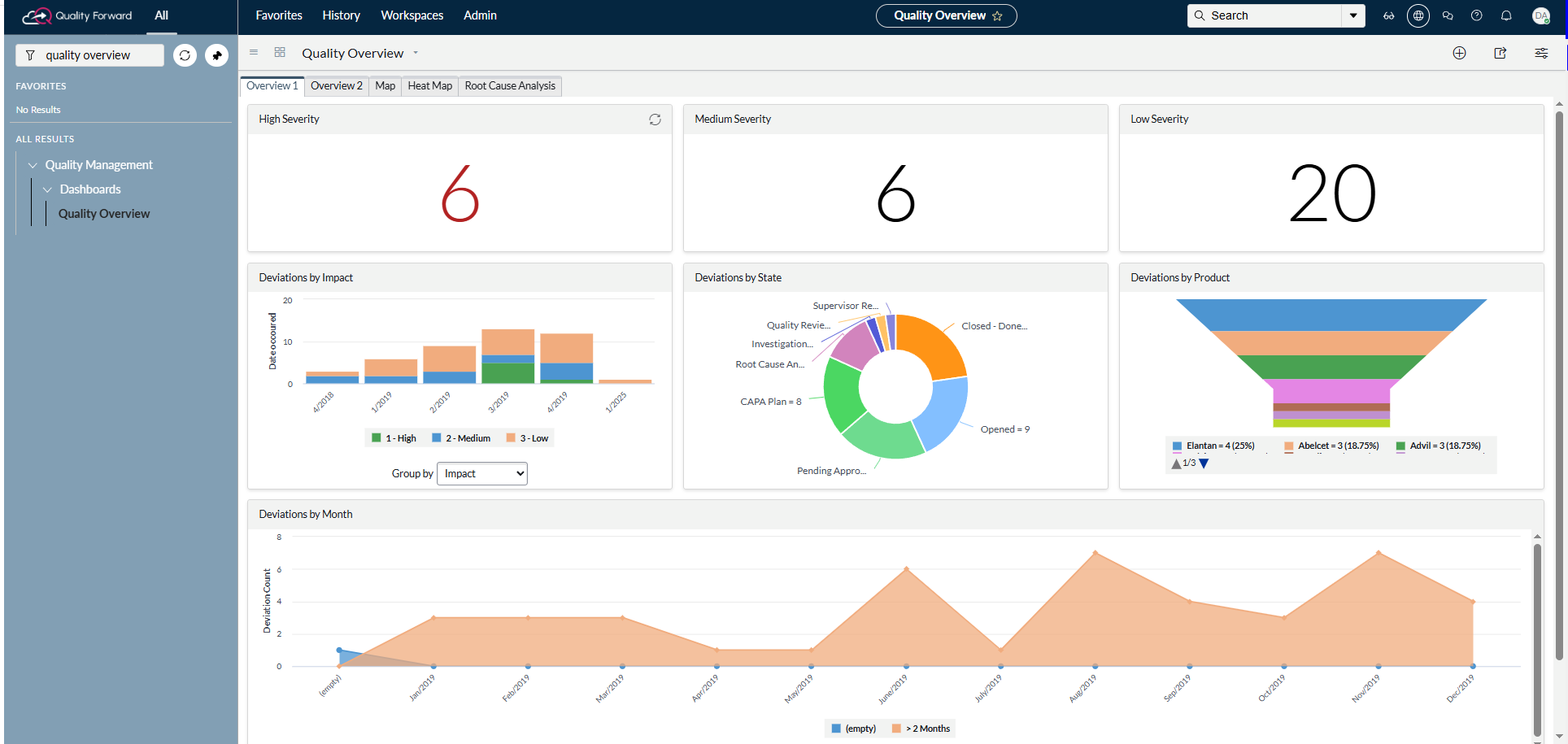The height and width of the screenshot is (744, 1568).
Task: Switch to the Heat Map tab
Action: click(429, 86)
